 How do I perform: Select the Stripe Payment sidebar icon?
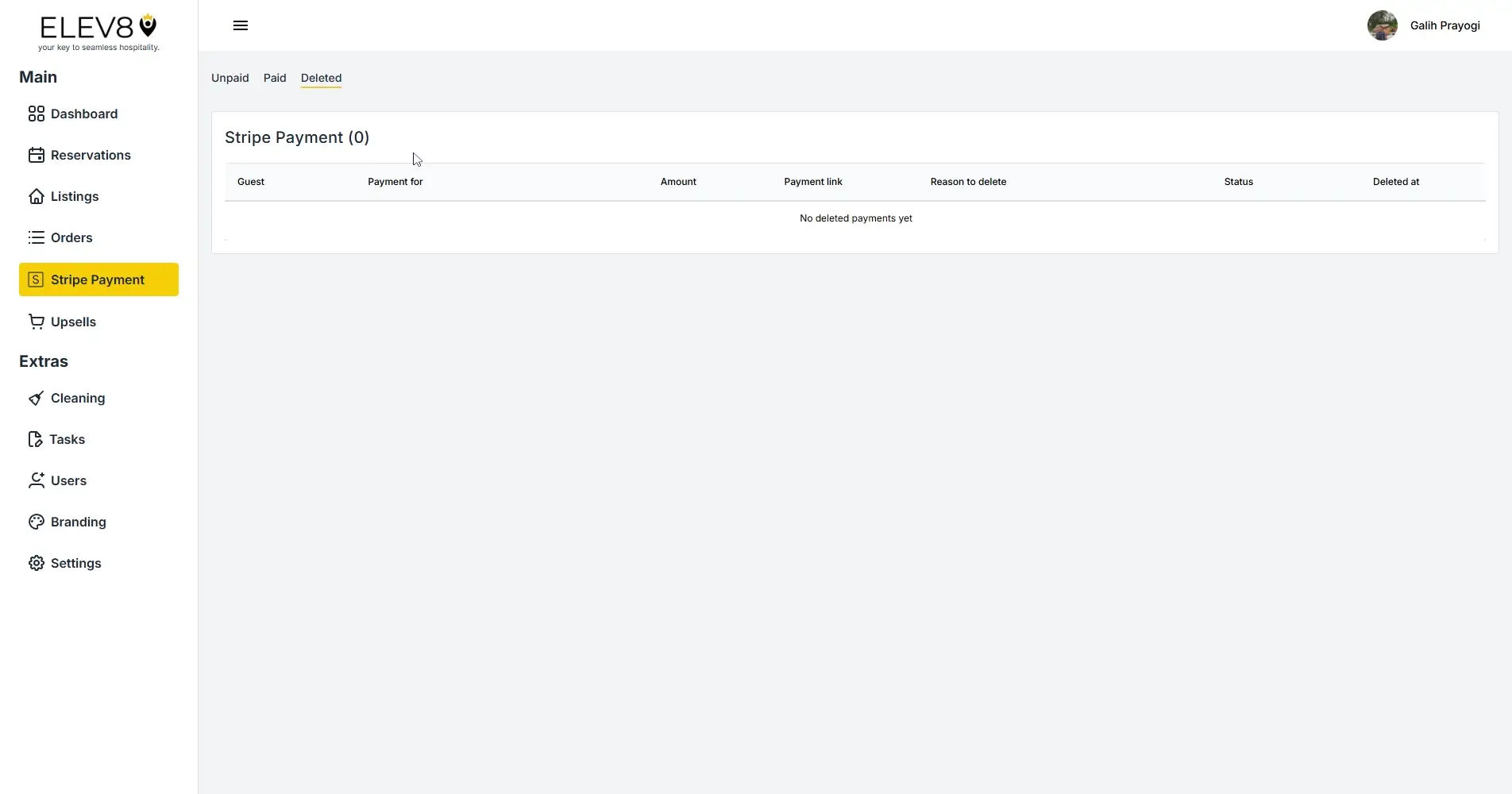37,279
